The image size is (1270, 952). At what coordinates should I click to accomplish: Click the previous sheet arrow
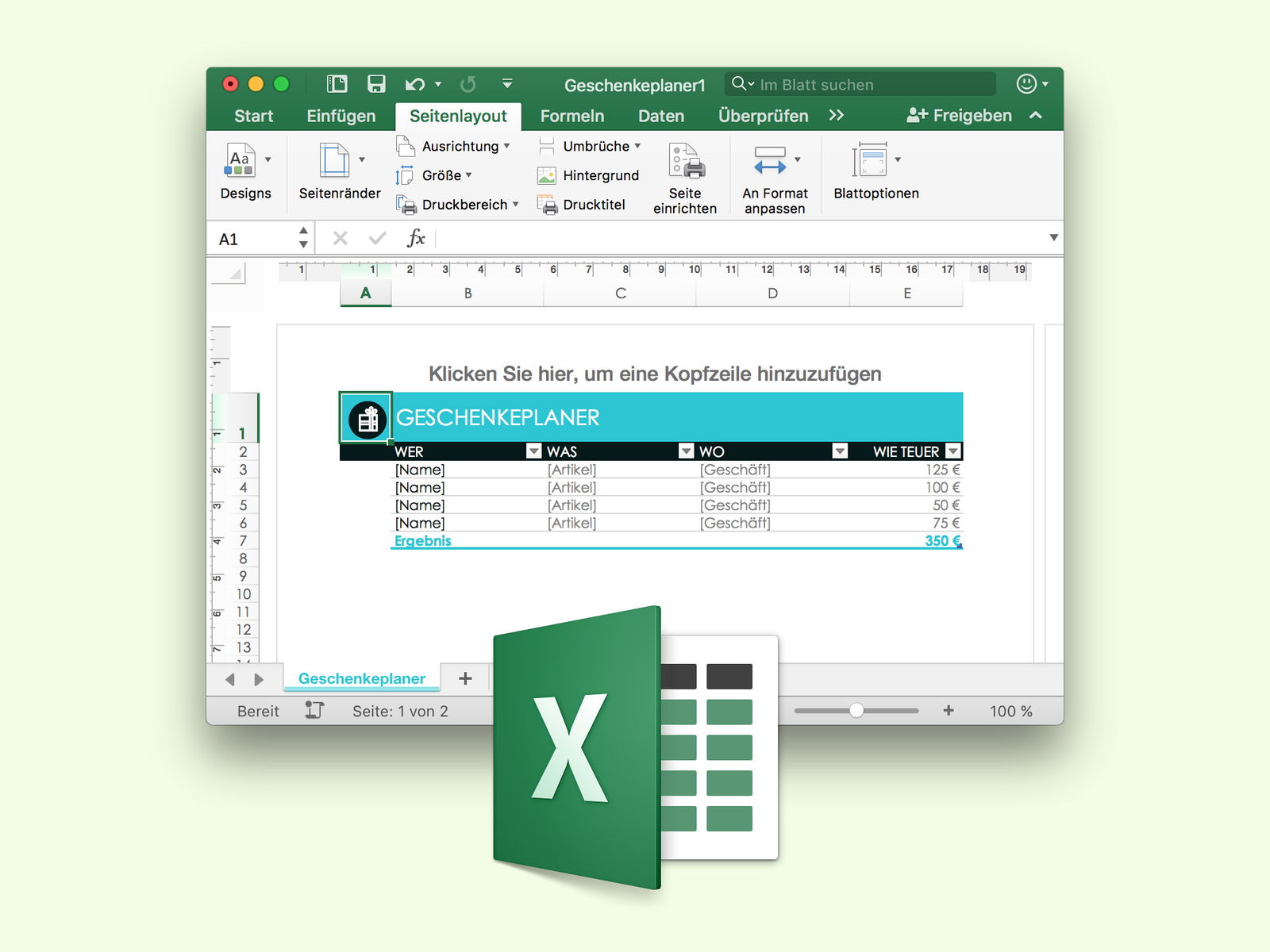pos(230,679)
